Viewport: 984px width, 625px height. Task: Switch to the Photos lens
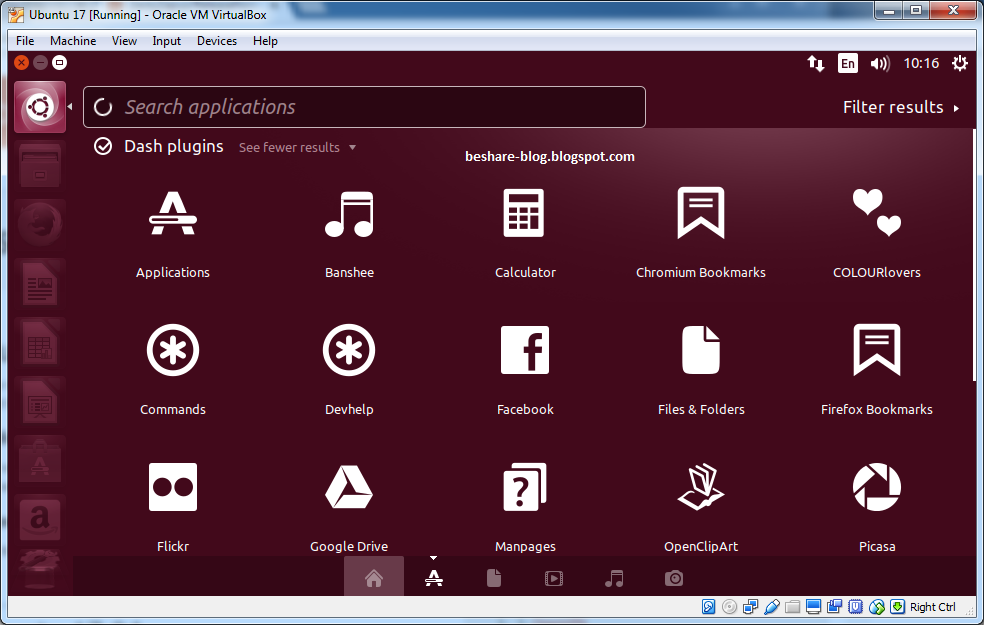pos(674,578)
